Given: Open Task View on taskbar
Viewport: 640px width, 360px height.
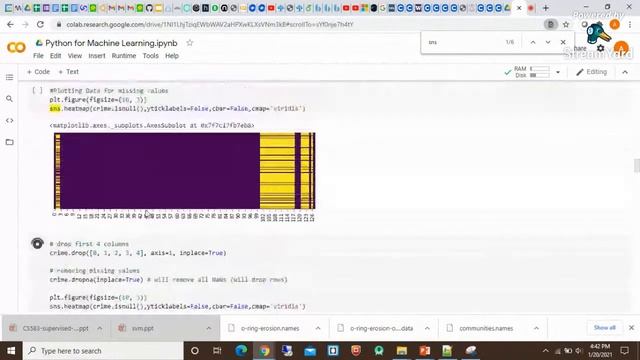Looking at the screenshot, I should (217, 351).
